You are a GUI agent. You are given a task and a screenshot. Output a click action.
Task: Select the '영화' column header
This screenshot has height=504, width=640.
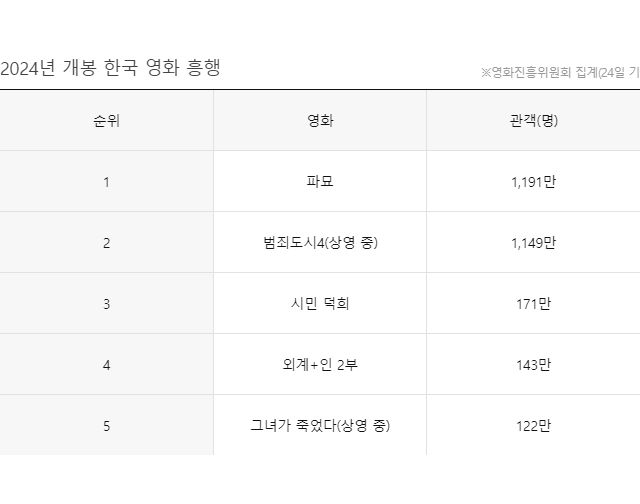tap(320, 121)
